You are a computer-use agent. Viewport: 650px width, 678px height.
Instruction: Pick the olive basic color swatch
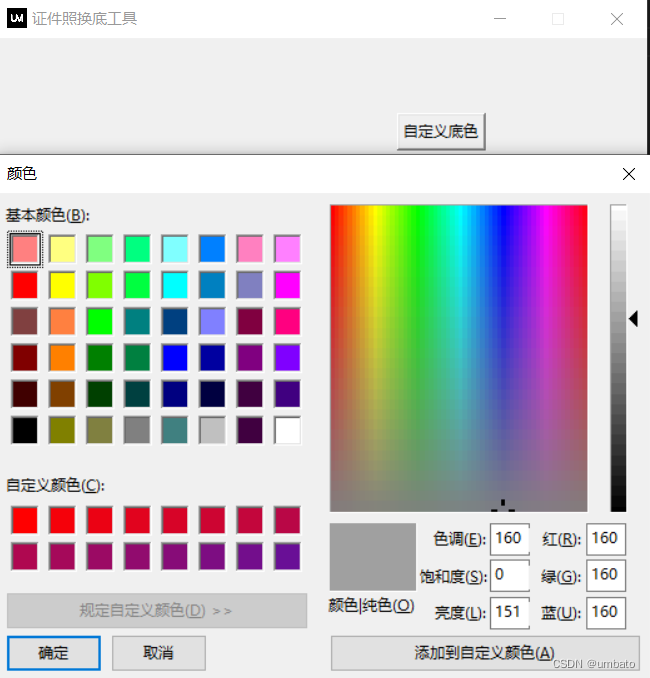[x=62, y=430]
